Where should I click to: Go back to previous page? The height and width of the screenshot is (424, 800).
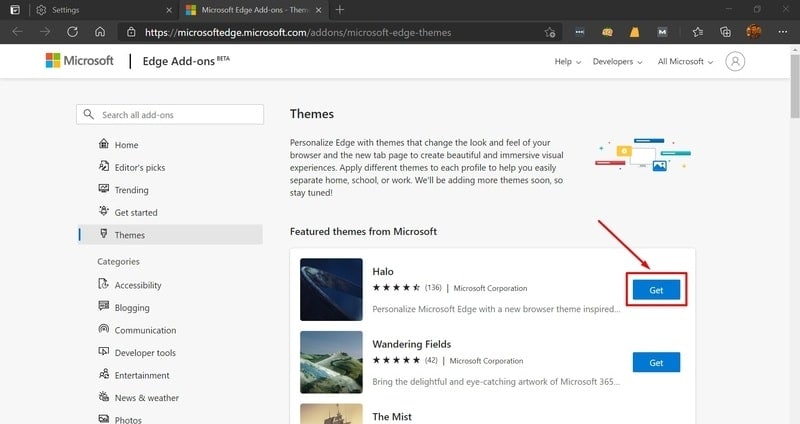(17, 32)
